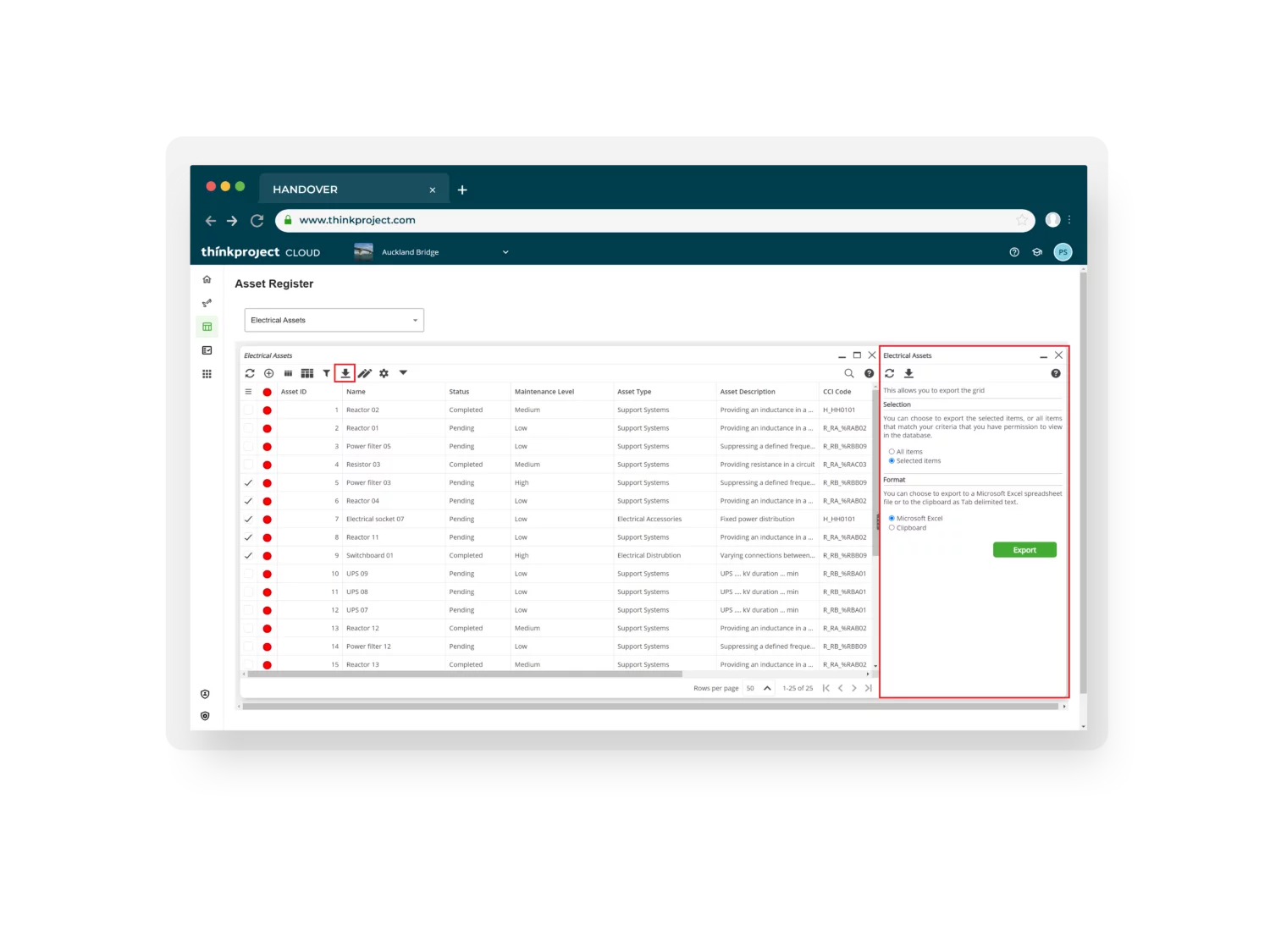This screenshot has width=1270, height=952.
Task: Tick the checkbox for Reactor 02 row
Action: coord(248,410)
